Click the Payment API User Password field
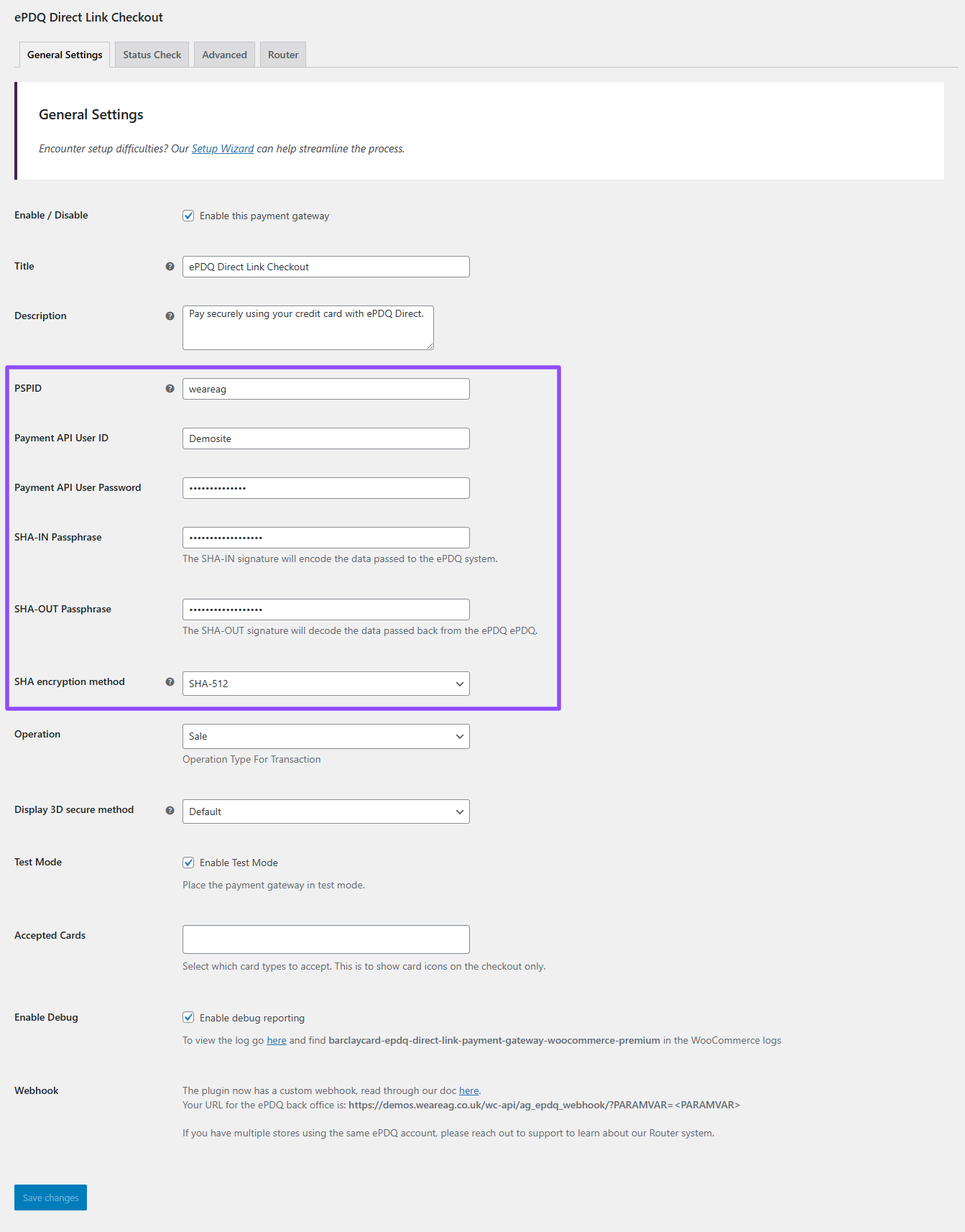Screen dimensions: 965x1232 coord(326,488)
